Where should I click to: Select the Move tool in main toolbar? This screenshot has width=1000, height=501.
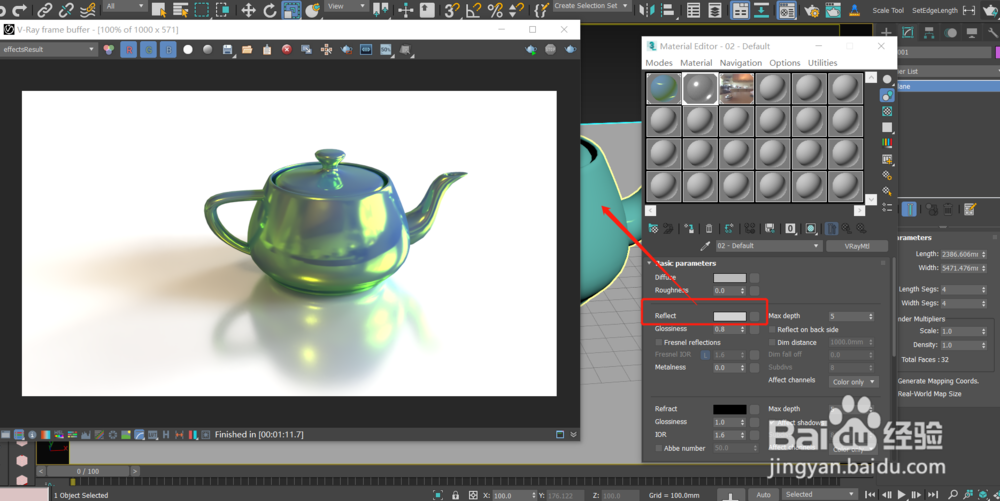click(248, 10)
